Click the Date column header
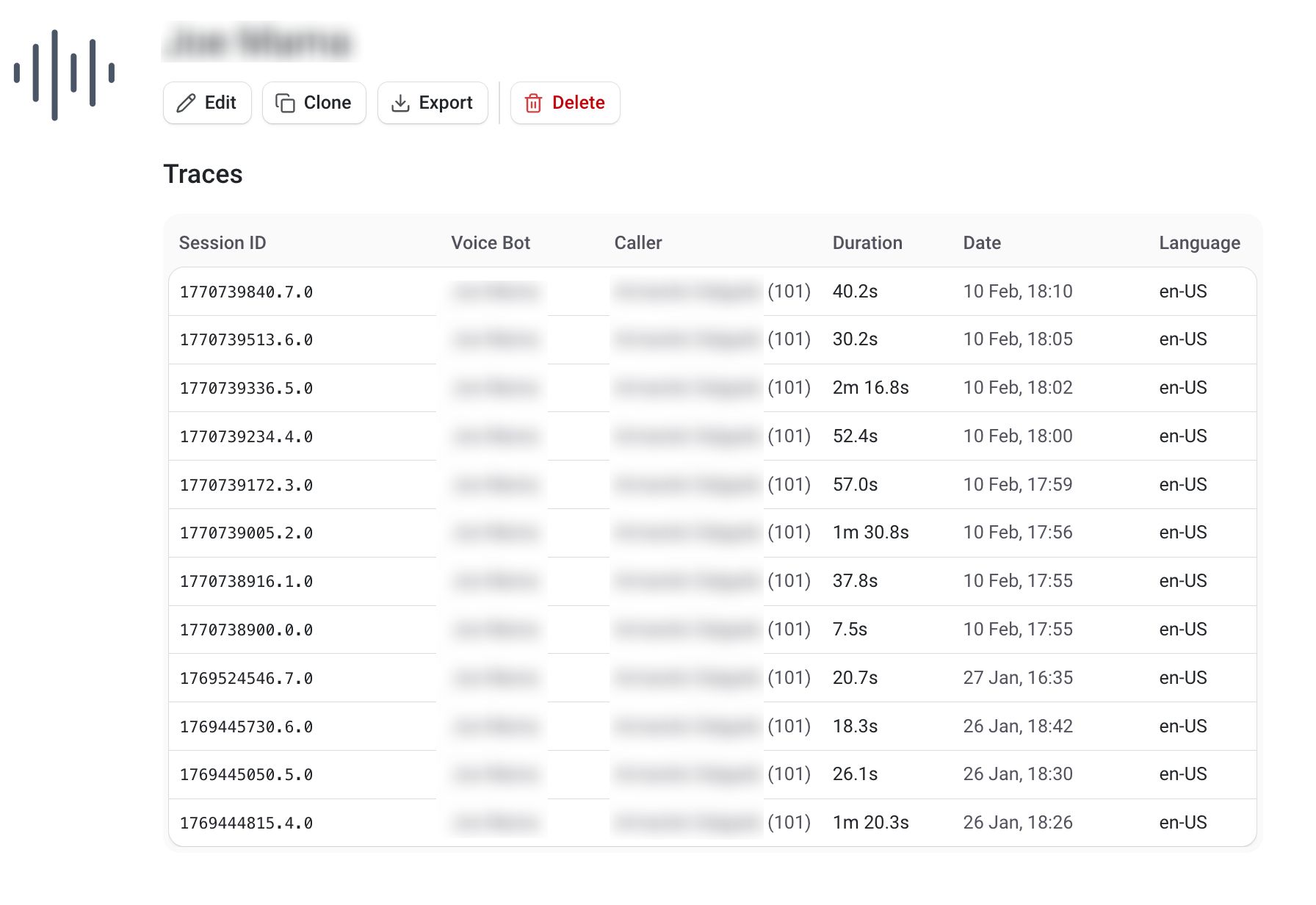 981,243
